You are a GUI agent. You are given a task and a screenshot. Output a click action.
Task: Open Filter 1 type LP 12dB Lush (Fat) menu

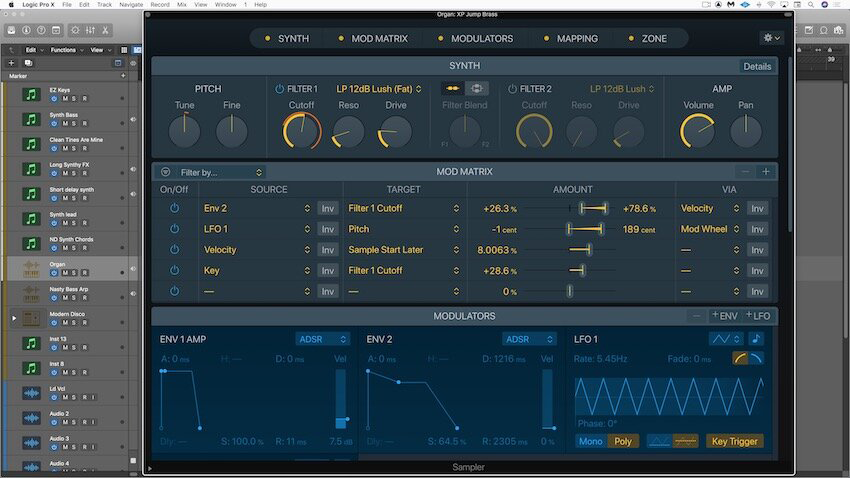378,89
